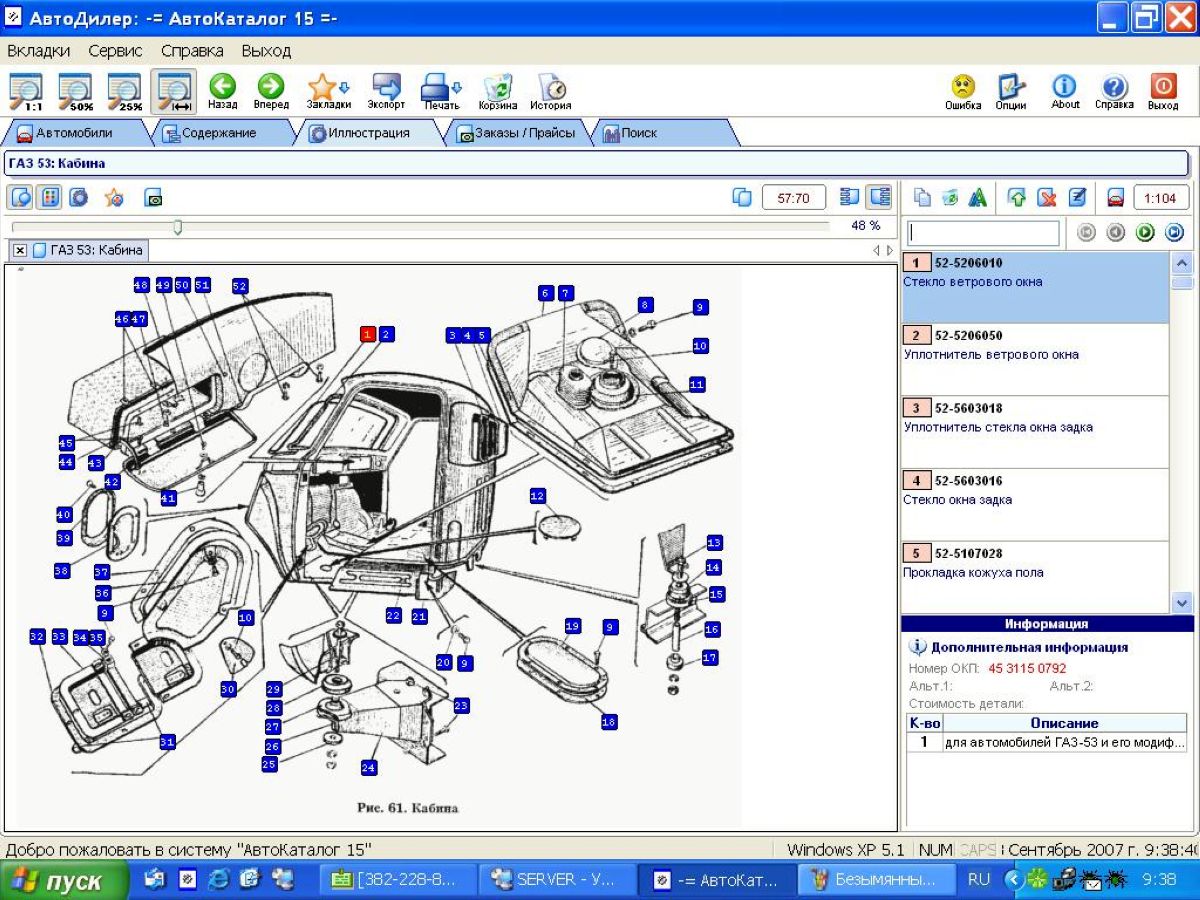Click the parts list scroll-down arrow
The width and height of the screenshot is (1200, 900).
pos(1181,602)
